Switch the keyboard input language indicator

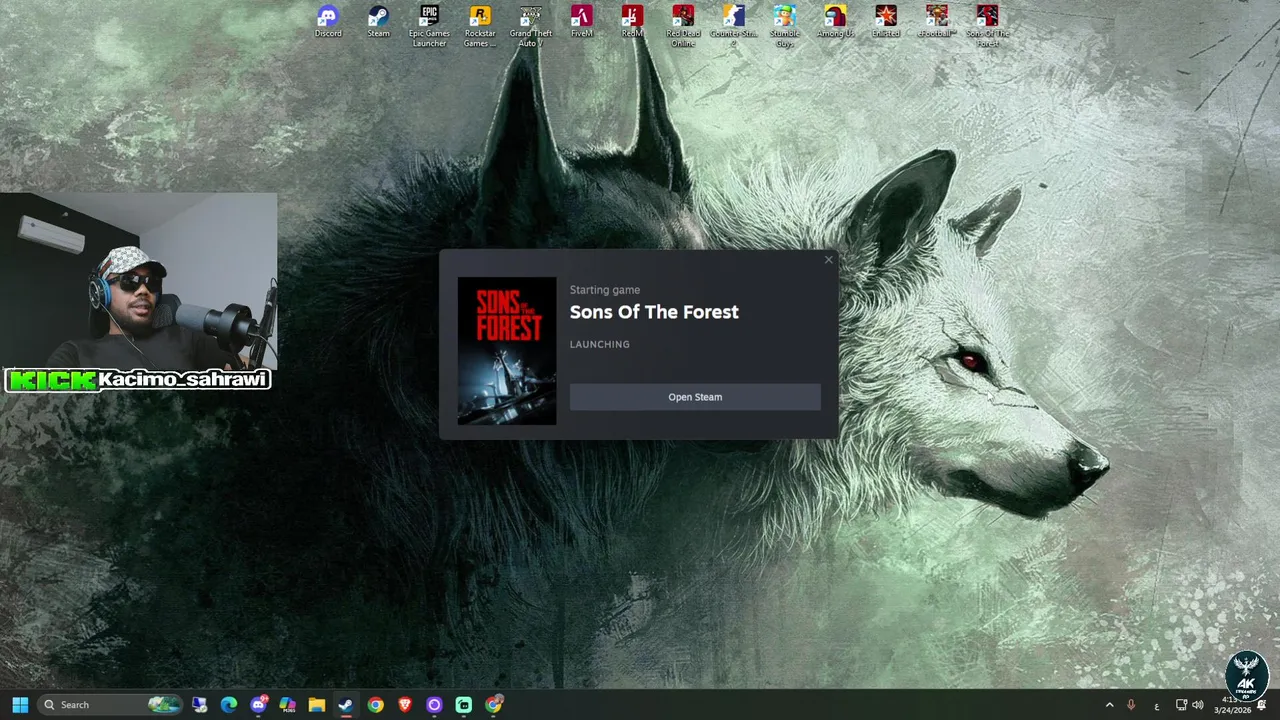coord(1157,706)
